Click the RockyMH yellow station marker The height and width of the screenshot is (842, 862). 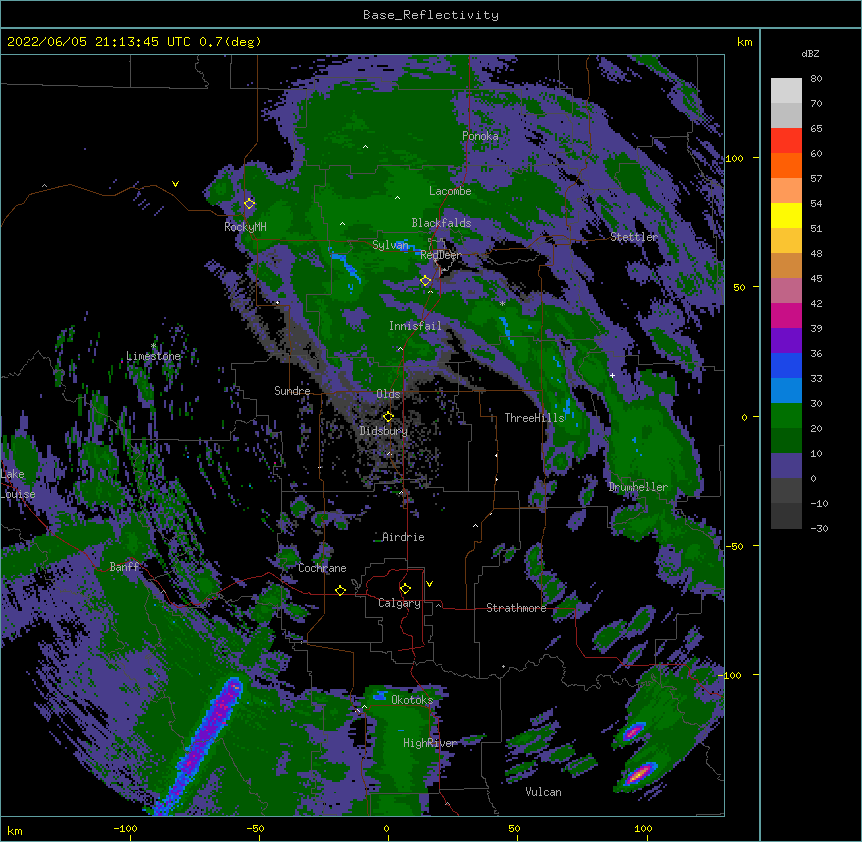(249, 203)
